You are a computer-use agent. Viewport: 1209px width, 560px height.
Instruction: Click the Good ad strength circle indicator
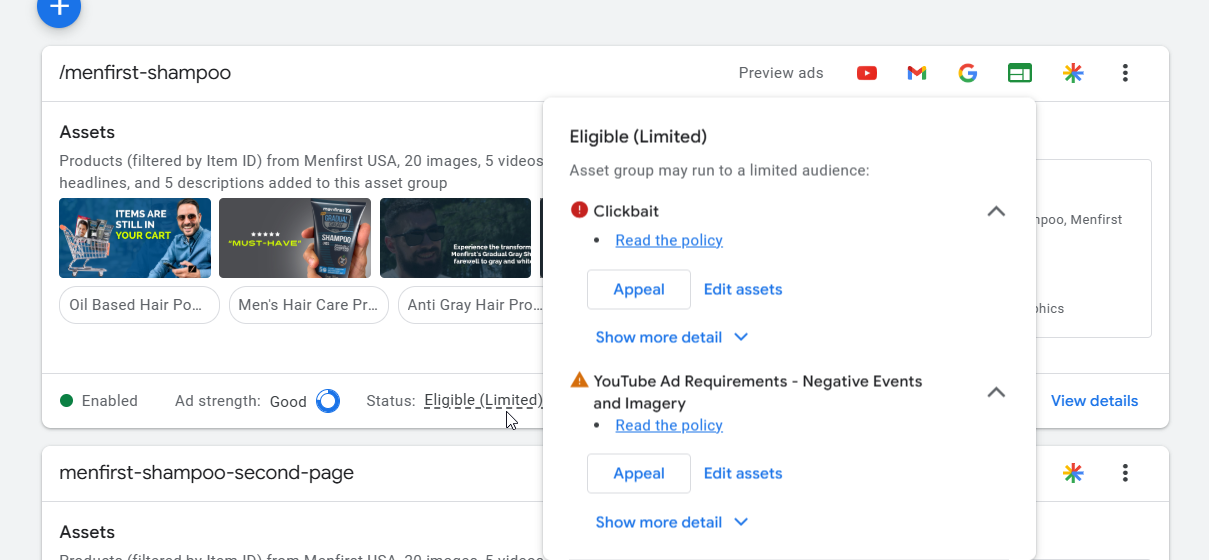click(328, 401)
